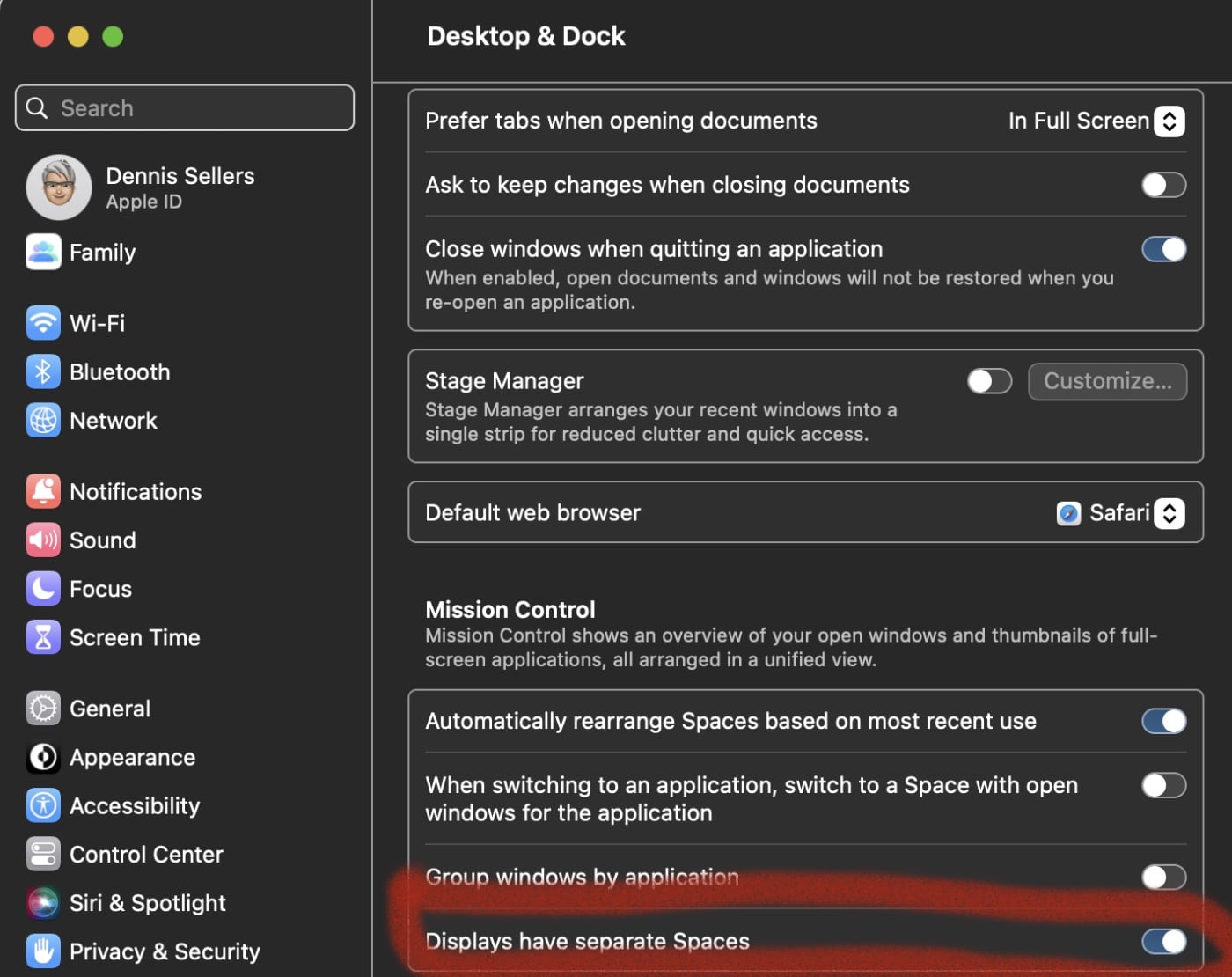Click the Bluetooth icon in sidebar
1232x977 pixels.
(43, 371)
